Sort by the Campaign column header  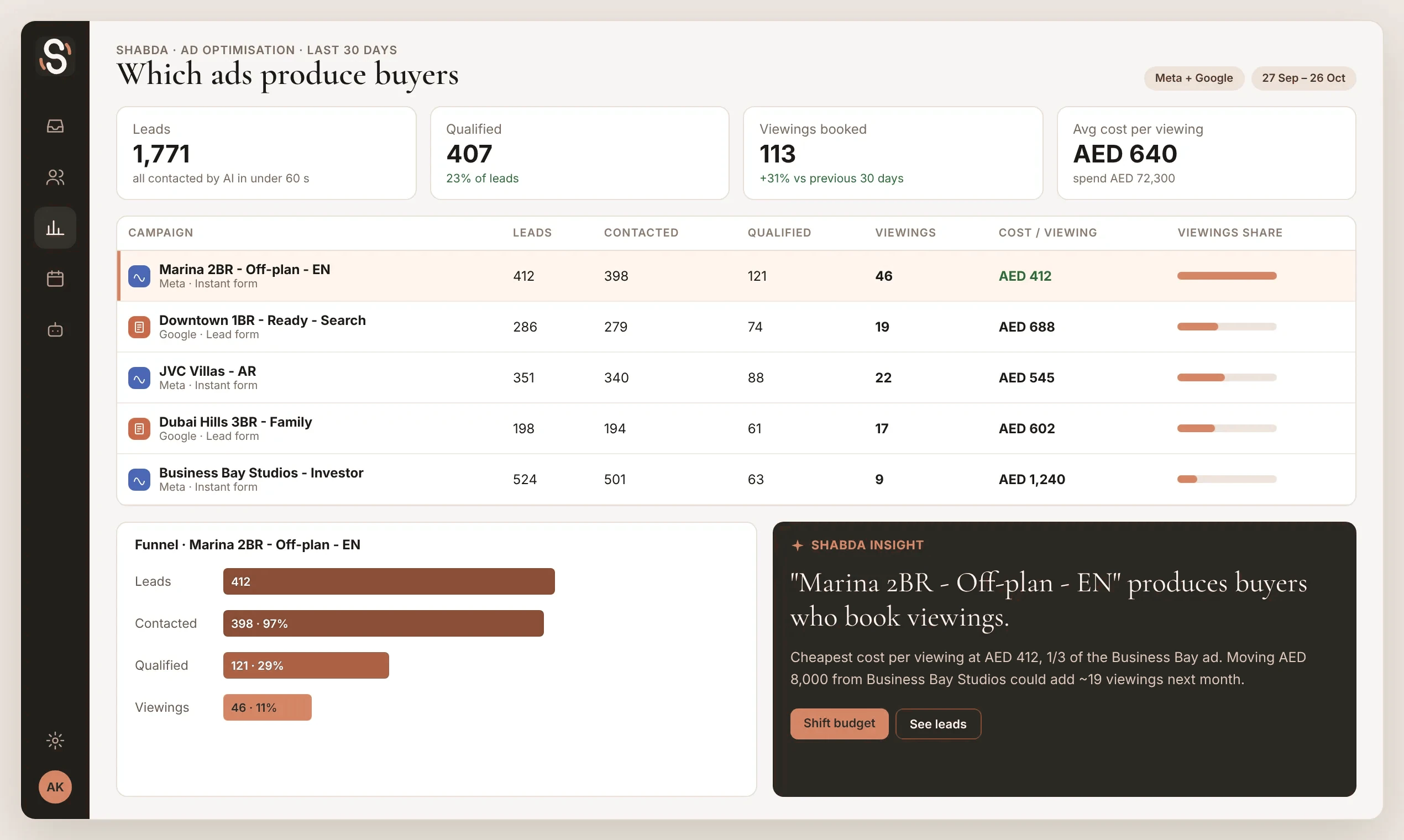point(161,233)
